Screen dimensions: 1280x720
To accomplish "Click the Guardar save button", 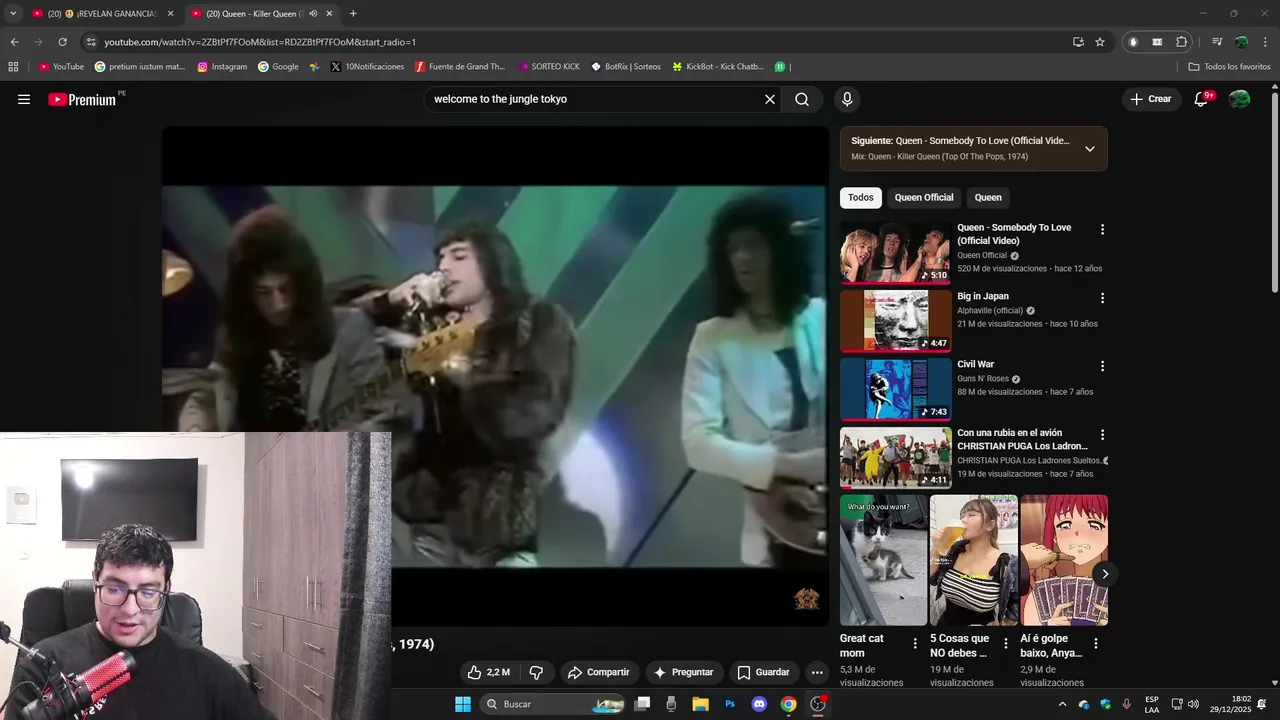I will [x=763, y=672].
